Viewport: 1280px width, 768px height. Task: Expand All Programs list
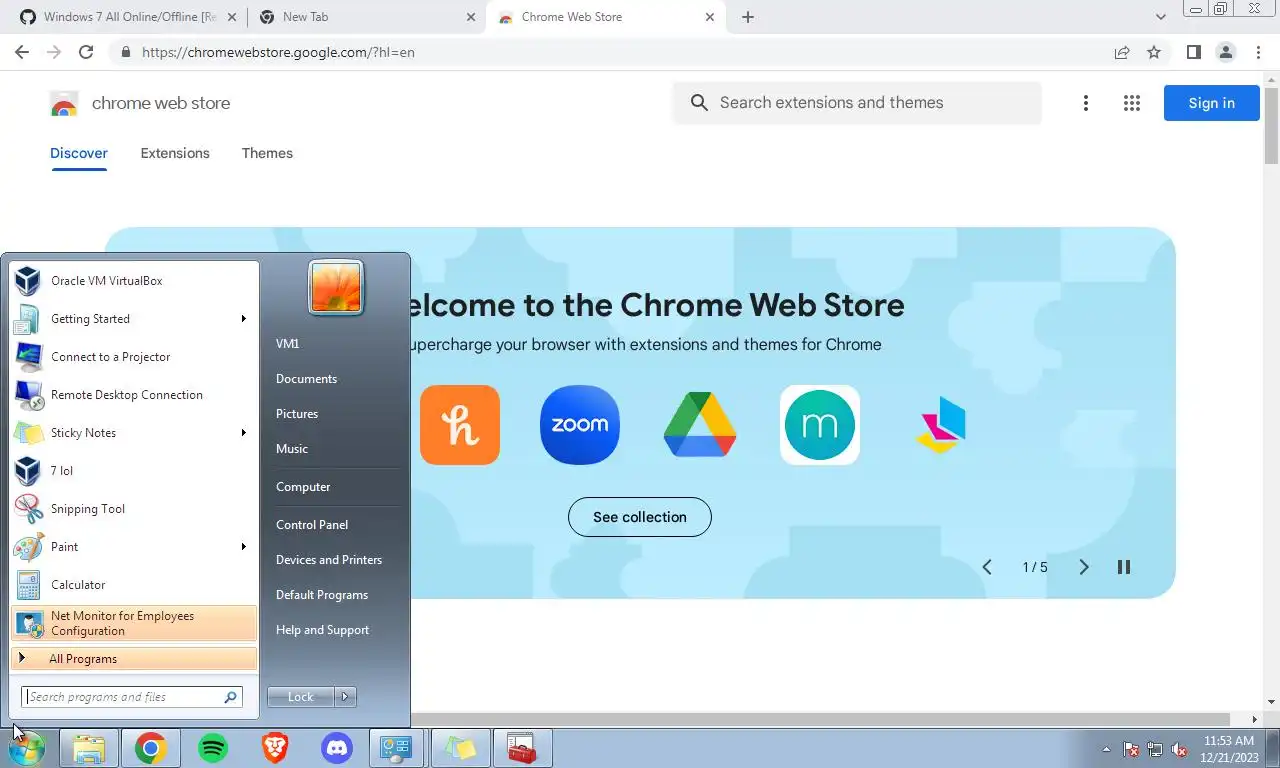pyautogui.click(x=134, y=659)
